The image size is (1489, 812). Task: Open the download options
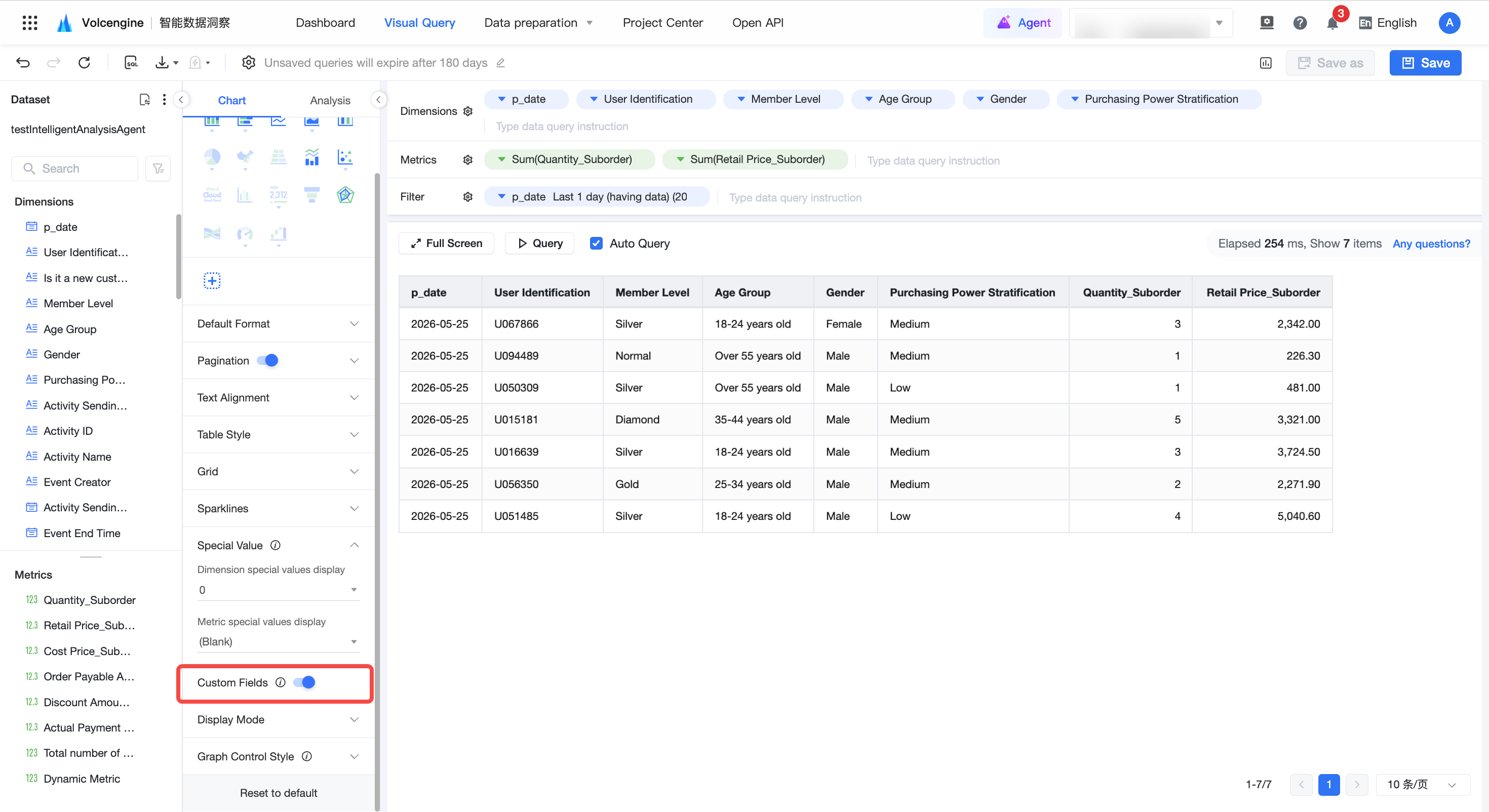[x=167, y=62]
